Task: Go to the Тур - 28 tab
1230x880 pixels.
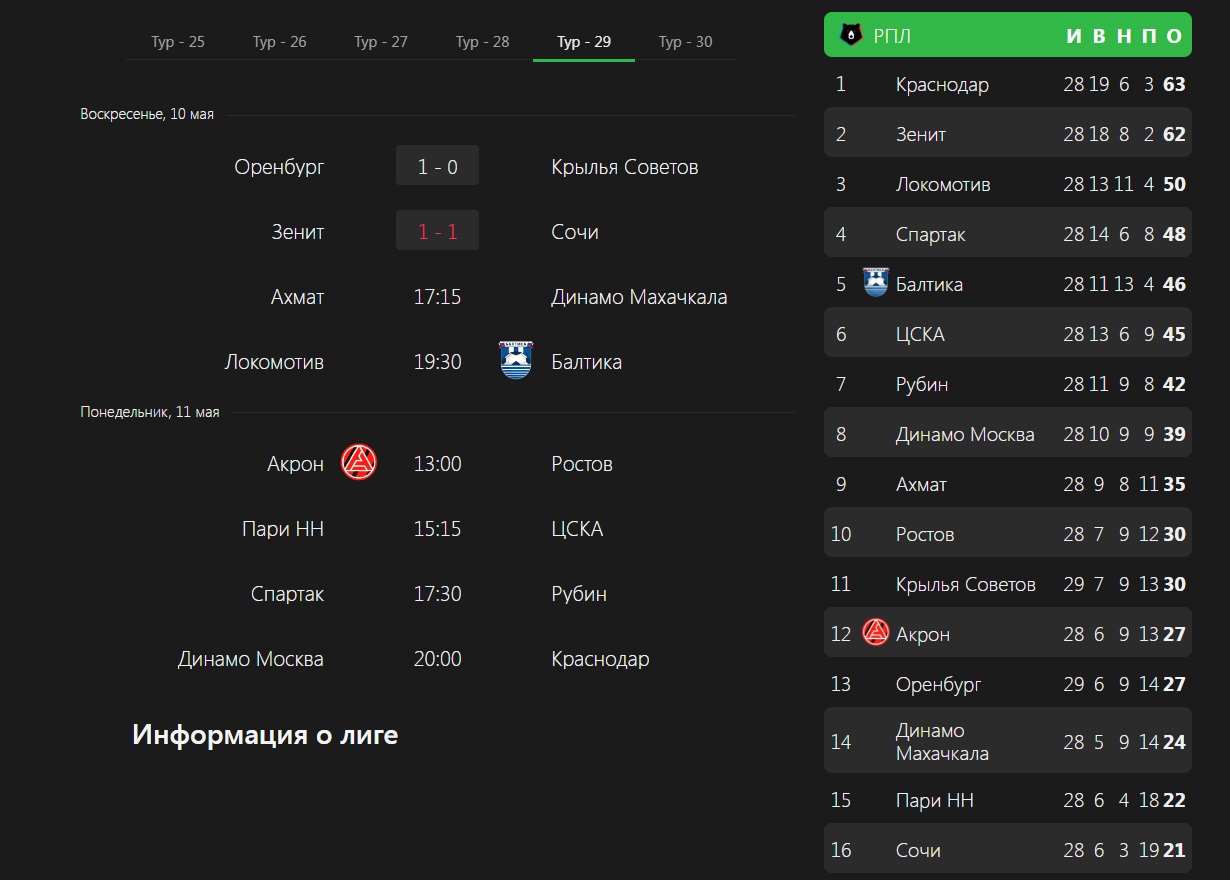Action: [482, 42]
